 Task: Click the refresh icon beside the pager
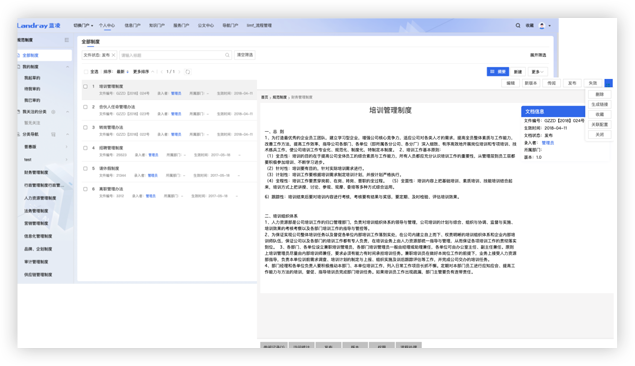click(x=188, y=72)
